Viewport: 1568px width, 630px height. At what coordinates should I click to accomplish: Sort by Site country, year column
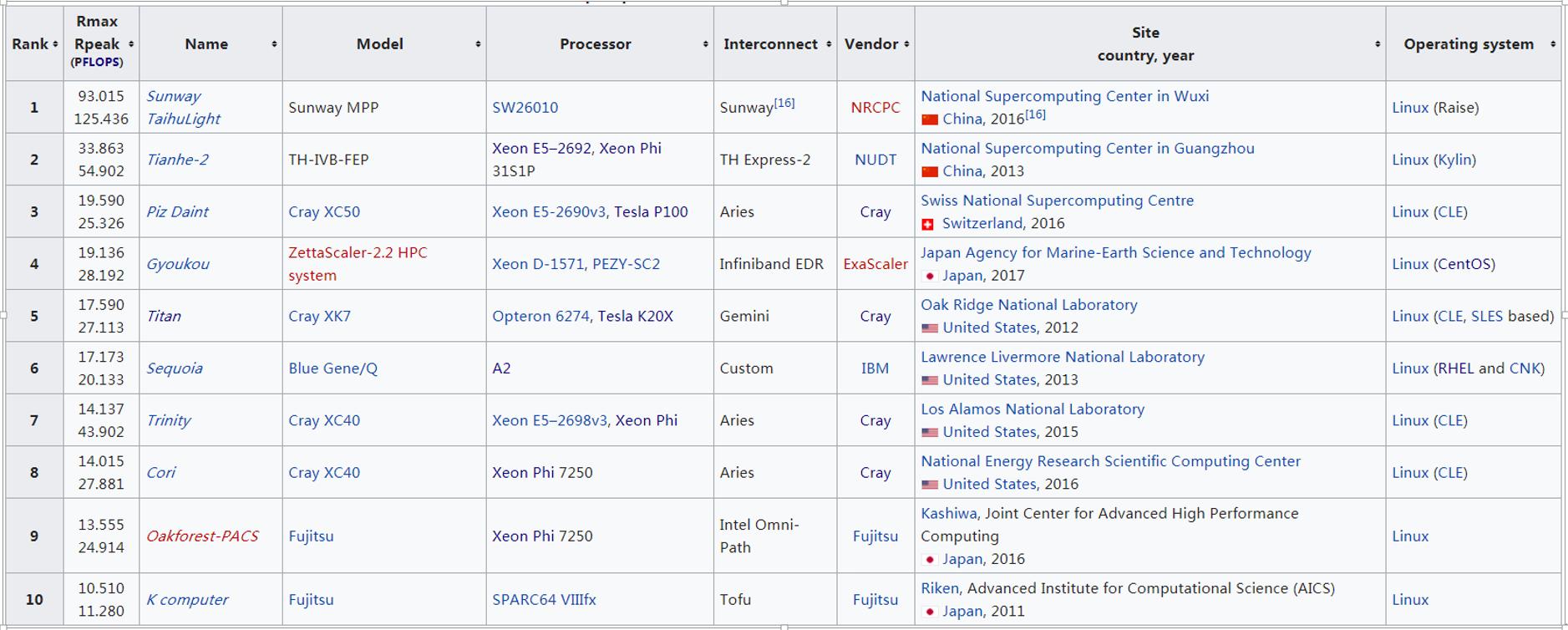point(1378,44)
